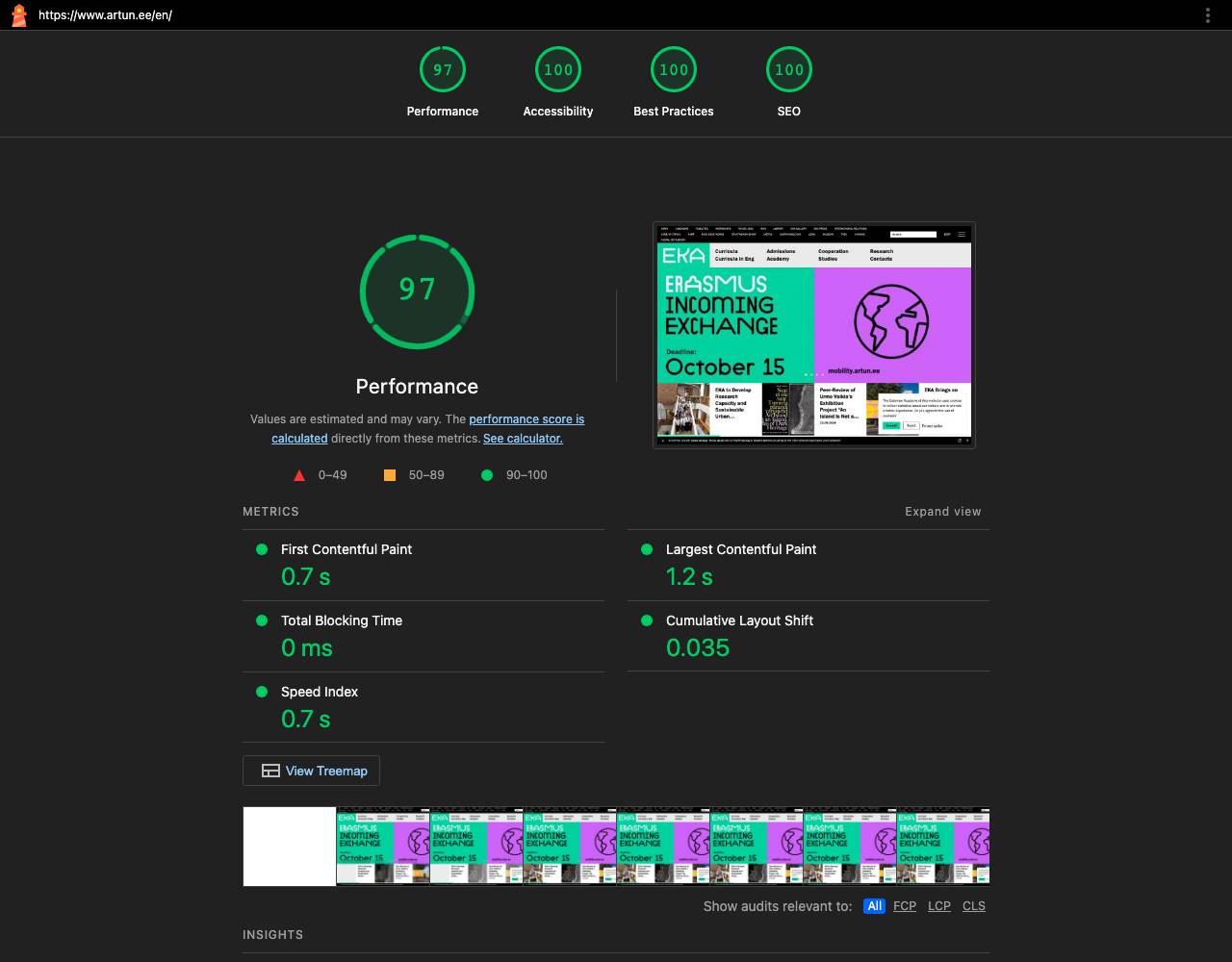Viewport: 1232px width, 962px height.
Task: Open the three-dot tools menu
Action: click(x=1207, y=15)
